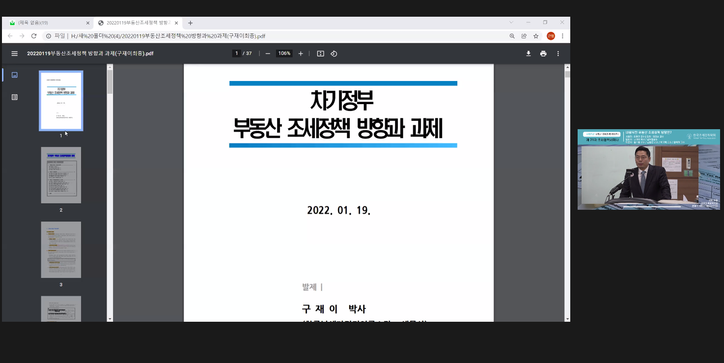Reload the current browser page
This screenshot has height=363, width=724.
pyautogui.click(x=34, y=36)
